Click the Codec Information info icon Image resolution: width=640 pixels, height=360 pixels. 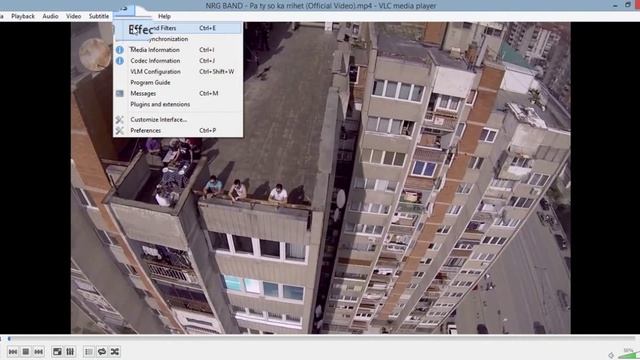(120, 61)
